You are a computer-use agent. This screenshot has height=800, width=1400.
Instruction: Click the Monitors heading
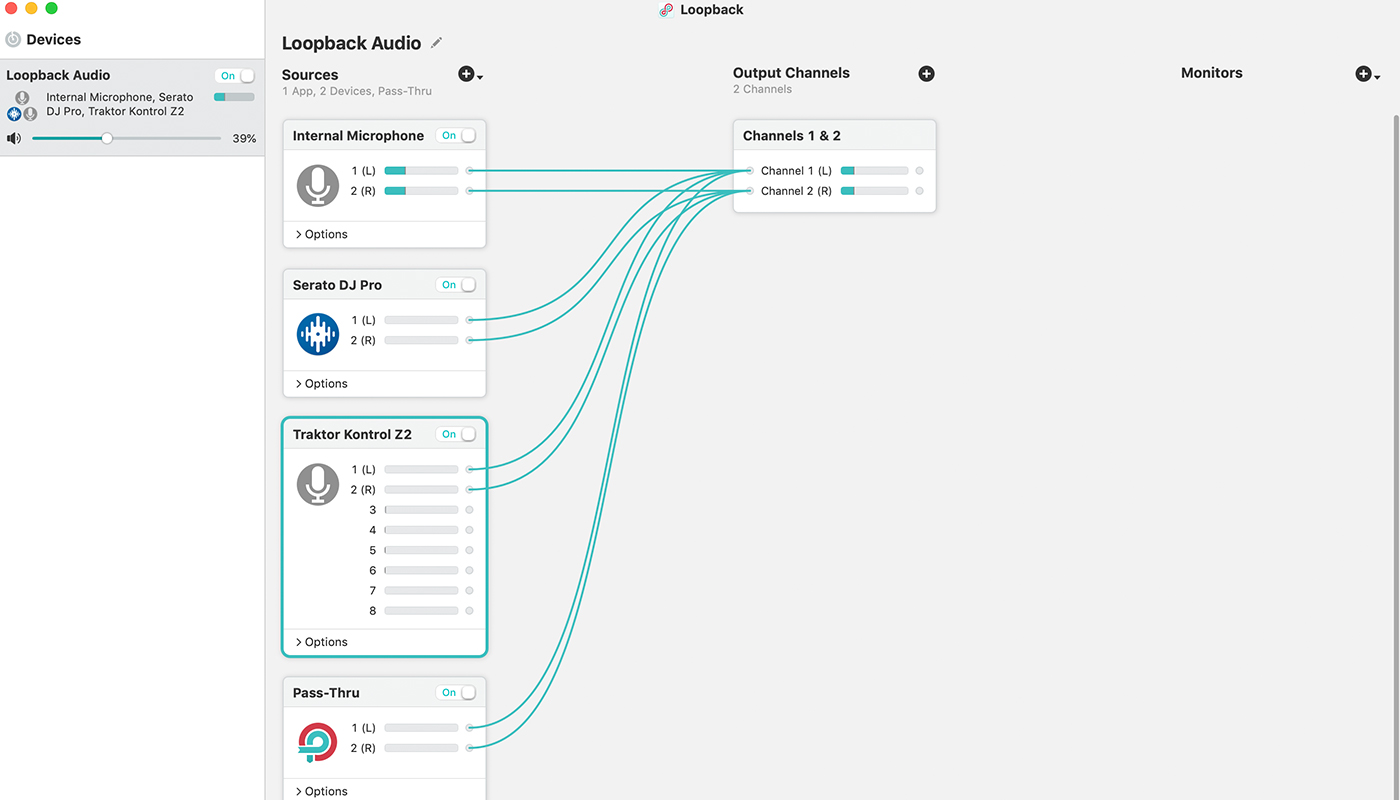coord(1211,73)
